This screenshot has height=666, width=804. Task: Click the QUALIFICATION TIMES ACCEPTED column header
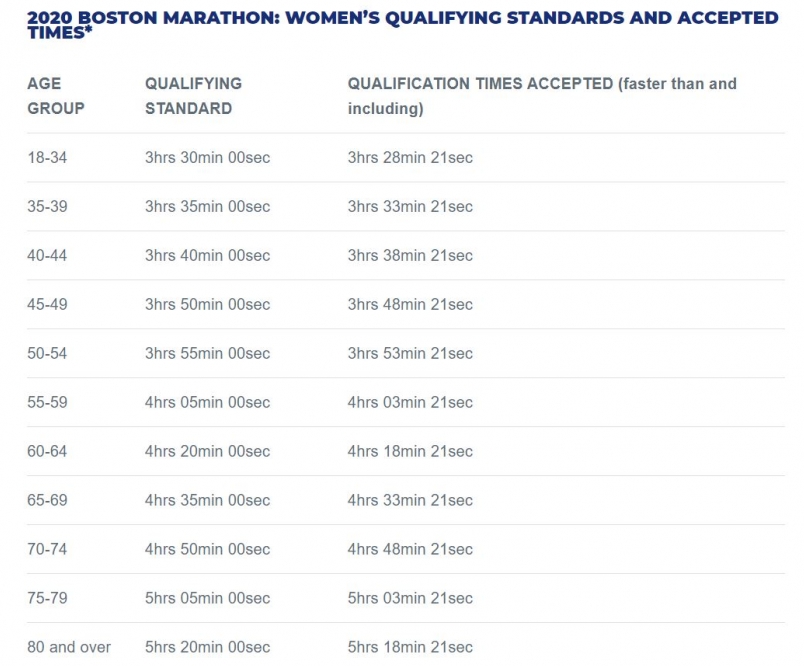pyautogui.click(x=541, y=96)
